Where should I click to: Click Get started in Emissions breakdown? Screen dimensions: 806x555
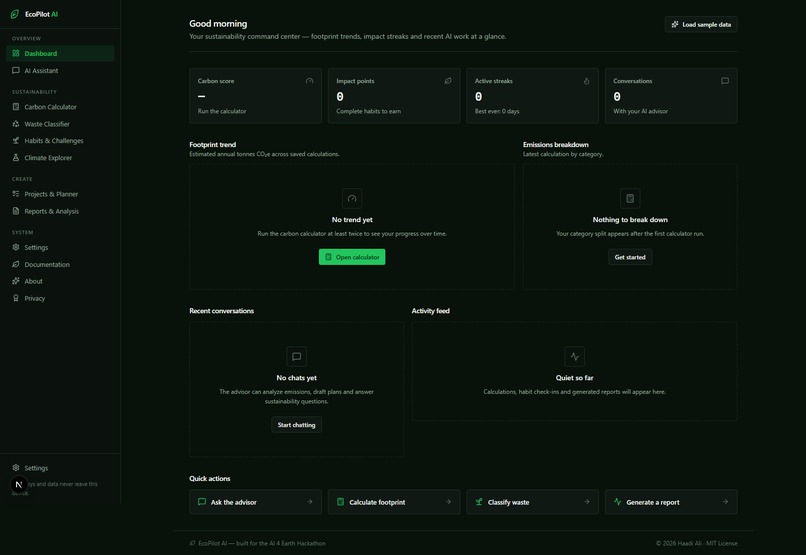click(x=630, y=257)
